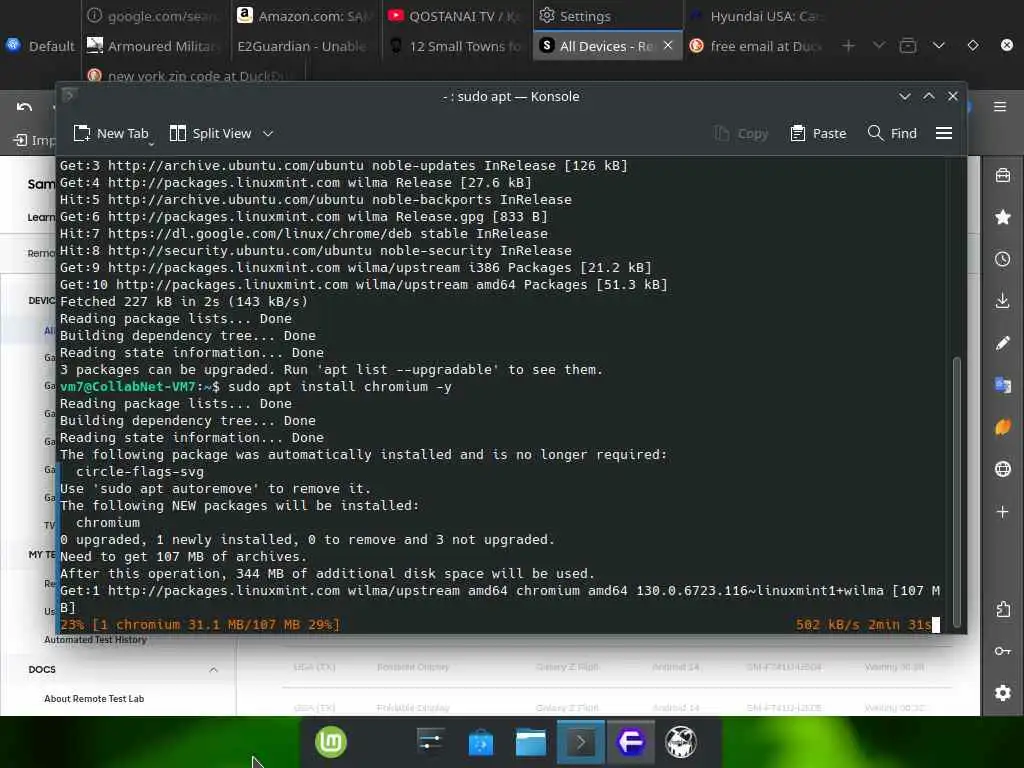This screenshot has width=1024, height=768.
Task: Switch to the Armoured Military browser tab
Action: [155, 46]
